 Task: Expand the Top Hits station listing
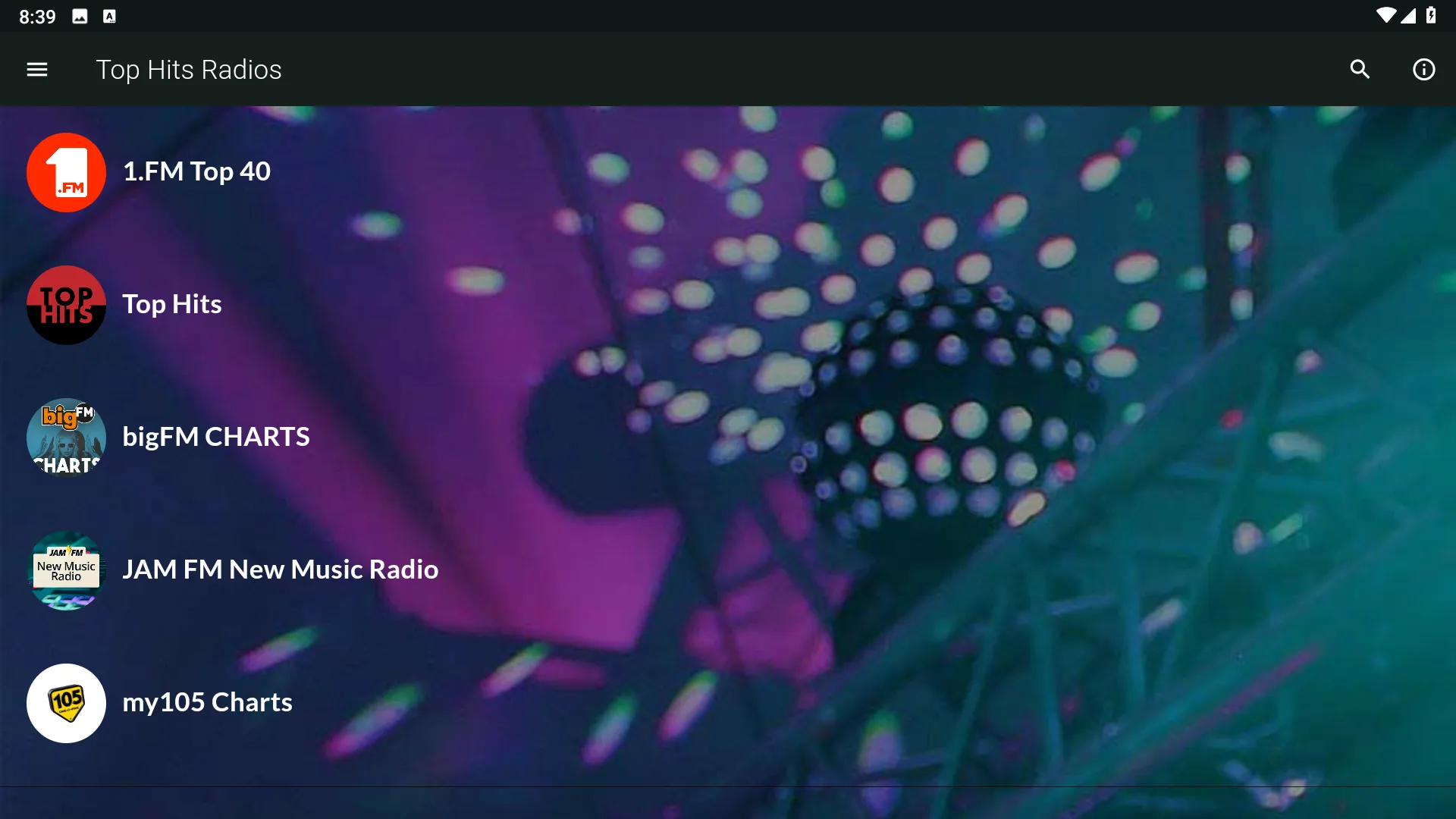click(x=172, y=303)
